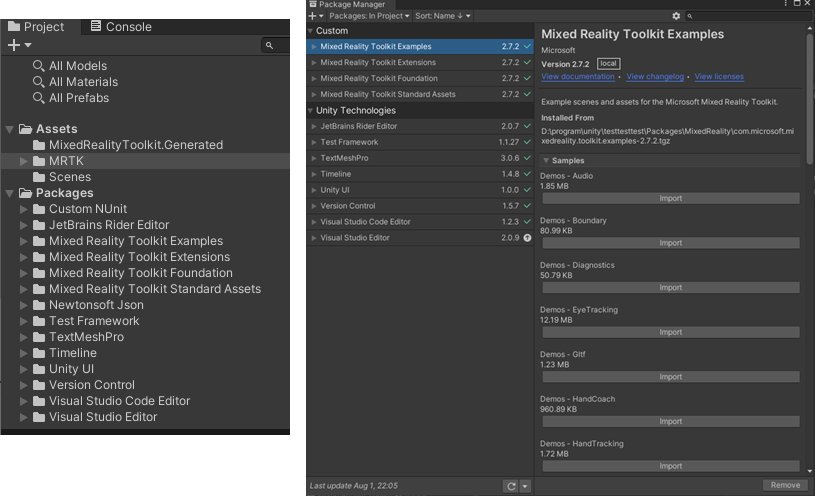Collapse the Packages folder tree
This screenshot has width=815, height=496.
[9, 193]
